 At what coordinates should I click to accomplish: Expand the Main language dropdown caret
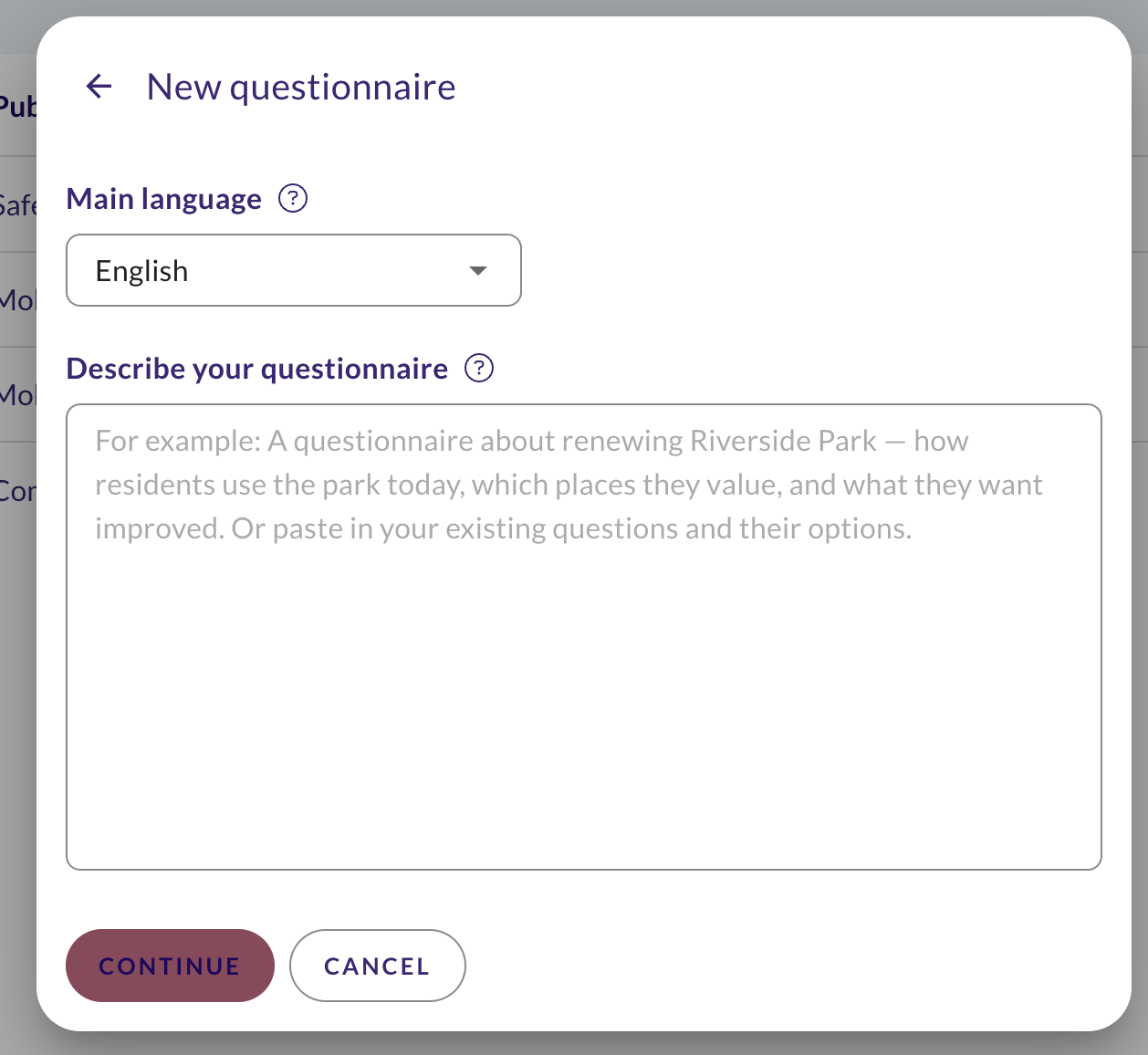pyautogui.click(x=478, y=270)
